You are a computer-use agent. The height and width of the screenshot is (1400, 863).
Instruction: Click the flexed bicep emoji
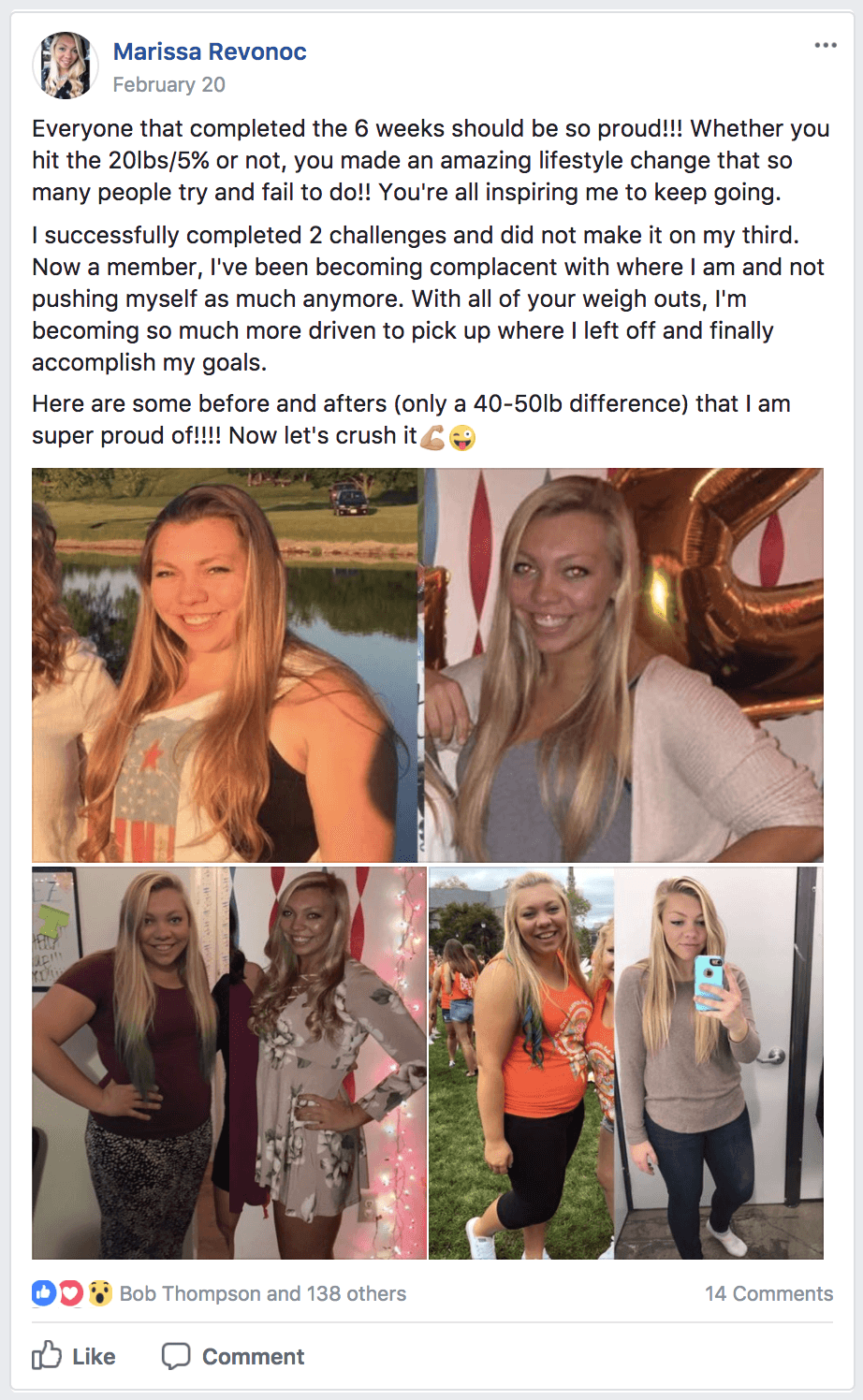[432, 437]
